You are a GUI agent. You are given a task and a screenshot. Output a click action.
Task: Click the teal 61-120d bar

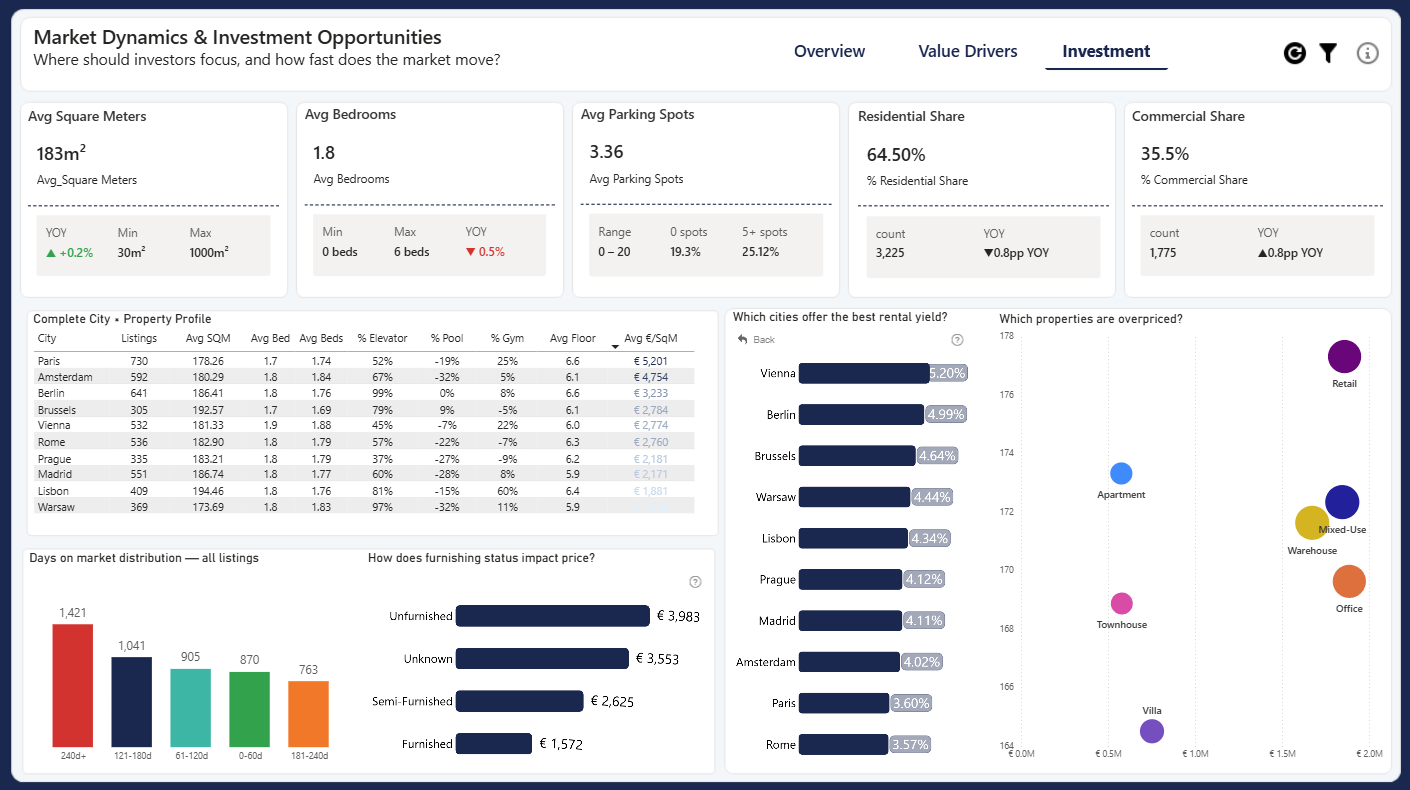click(x=191, y=707)
